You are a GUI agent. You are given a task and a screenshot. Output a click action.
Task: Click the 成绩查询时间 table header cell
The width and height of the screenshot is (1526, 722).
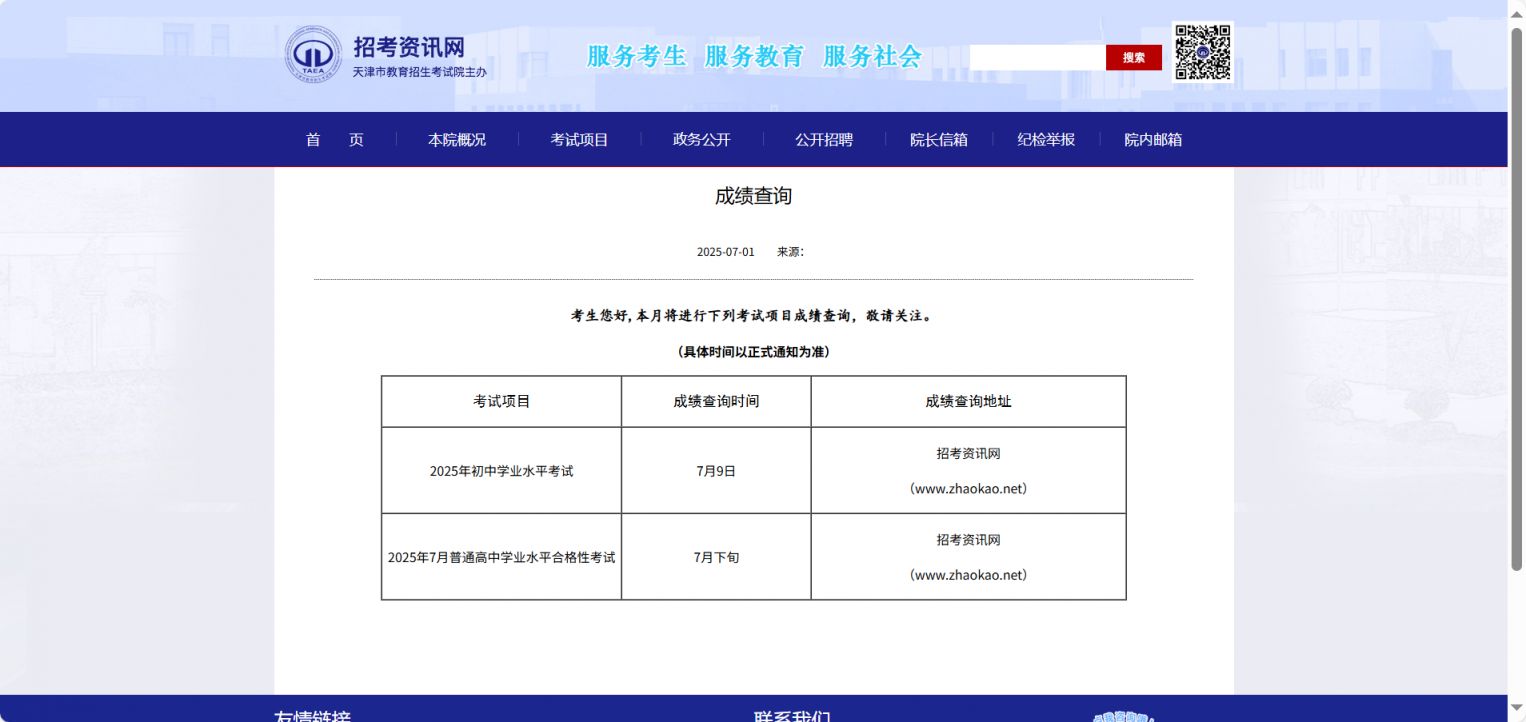pyautogui.click(x=716, y=401)
